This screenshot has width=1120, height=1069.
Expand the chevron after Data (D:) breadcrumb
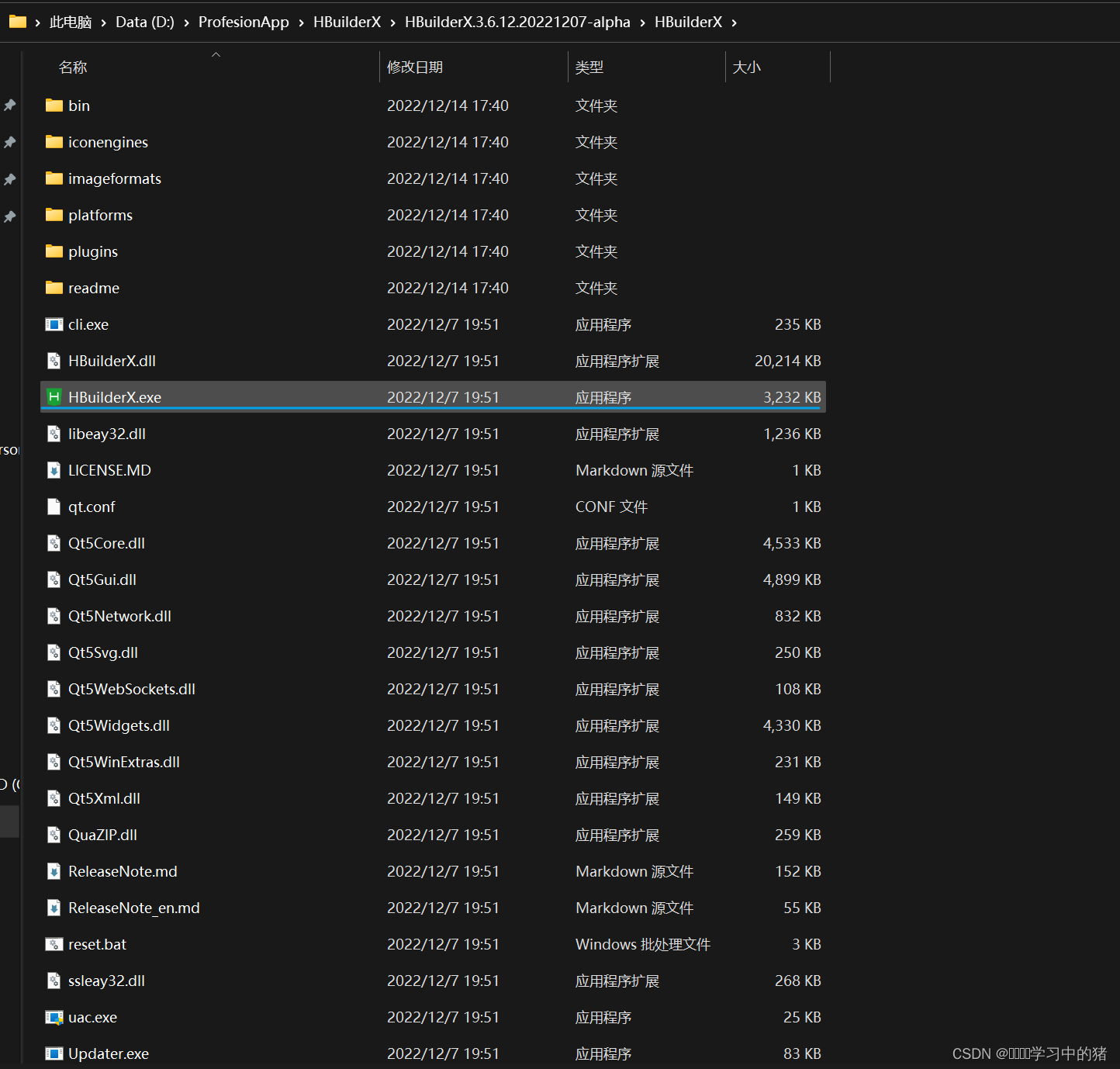[x=186, y=22]
